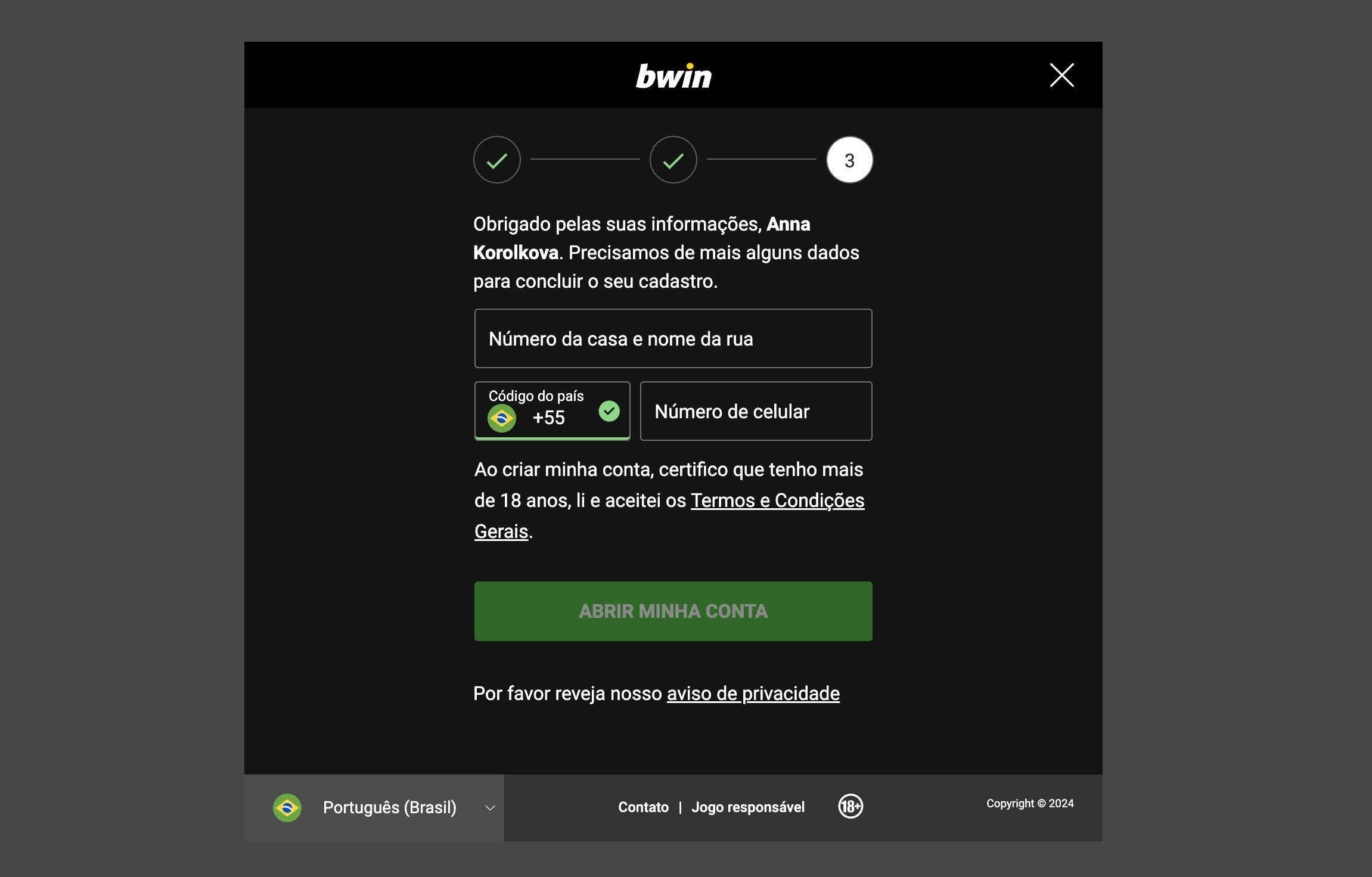Focus the Número de celular field
Image resolution: width=1372 pixels, height=877 pixels.
point(756,411)
